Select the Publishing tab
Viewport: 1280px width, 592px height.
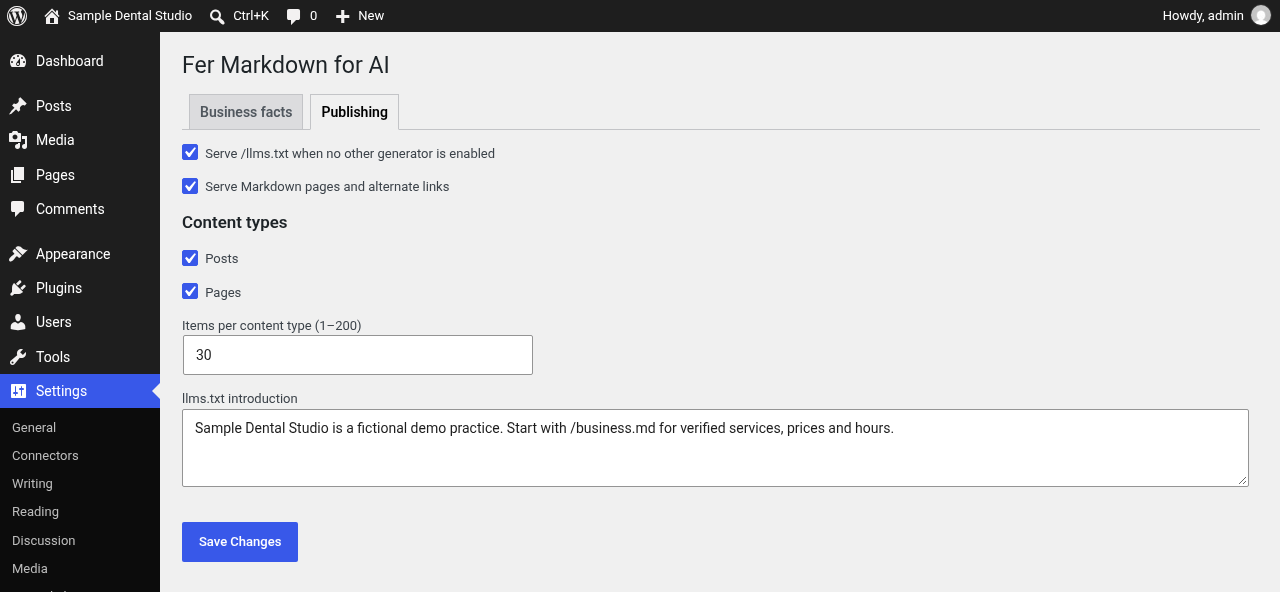click(354, 112)
